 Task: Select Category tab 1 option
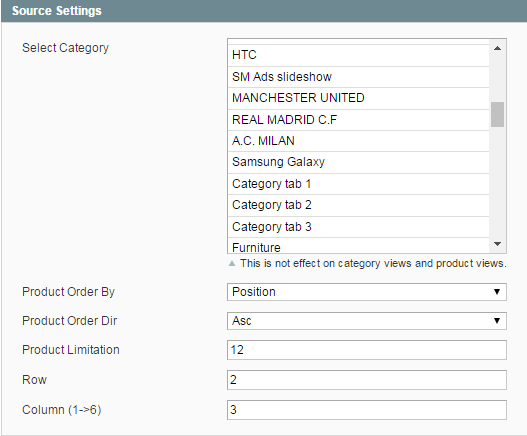tap(358, 184)
